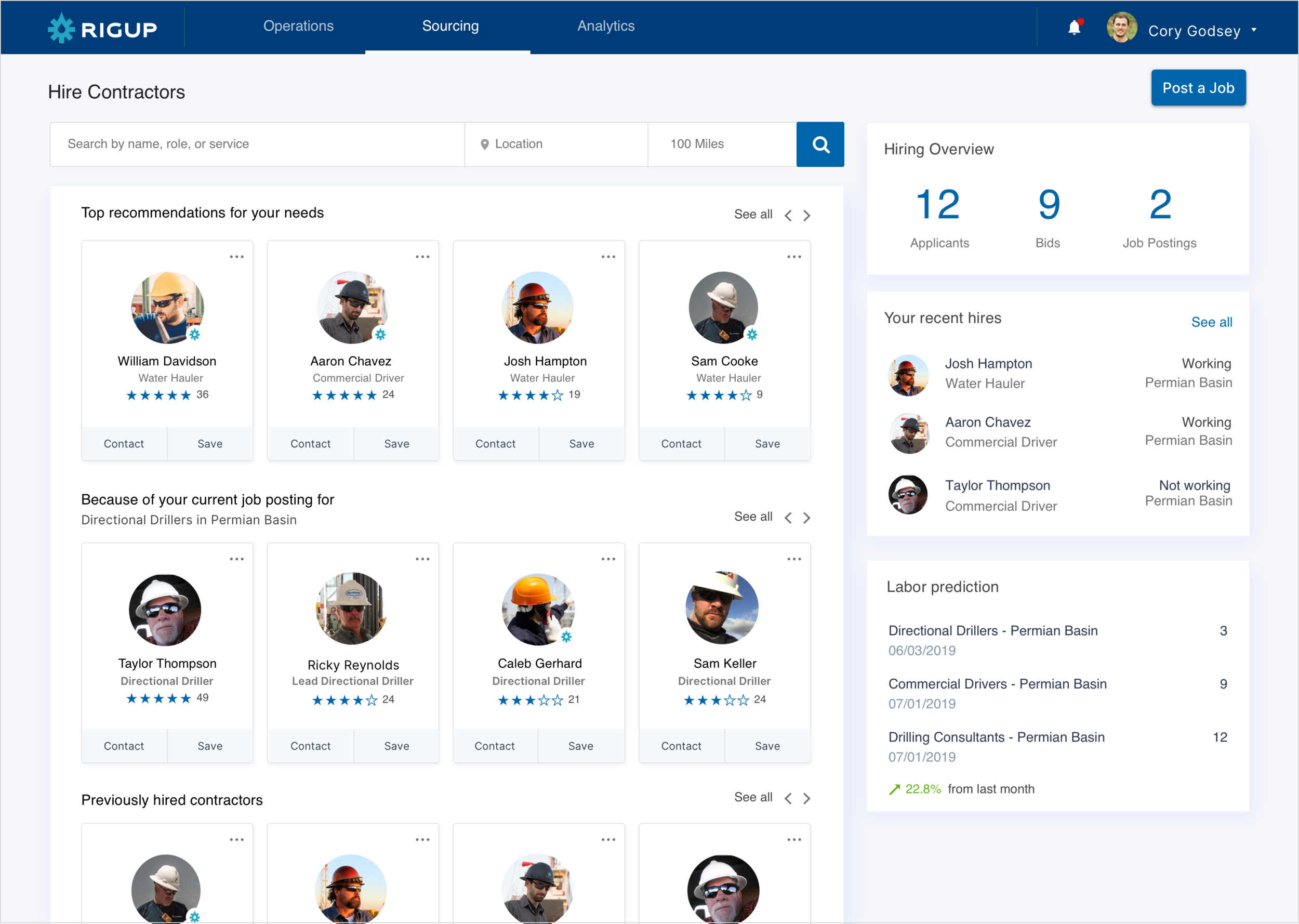
Task: Select Commercial Drivers - Permian Basin prediction
Action: coord(1058,694)
